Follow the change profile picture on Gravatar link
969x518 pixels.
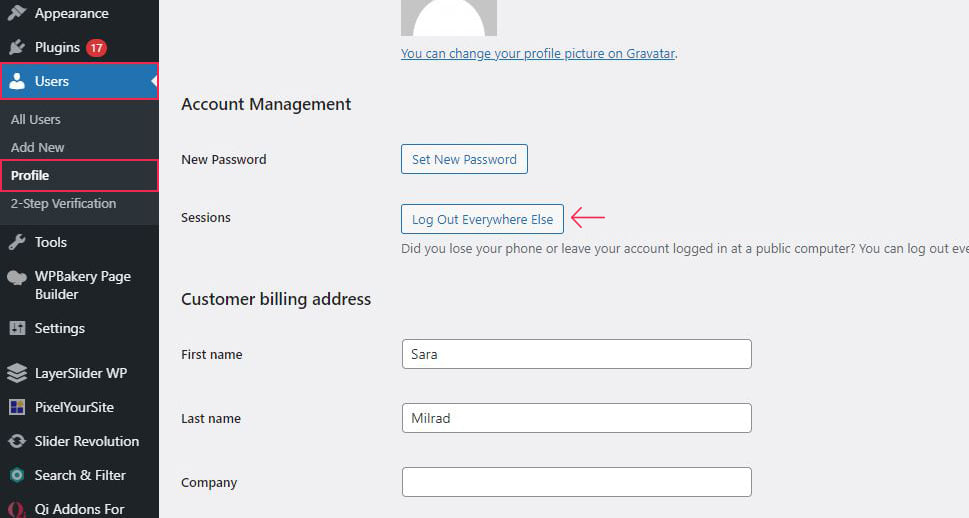(x=538, y=54)
